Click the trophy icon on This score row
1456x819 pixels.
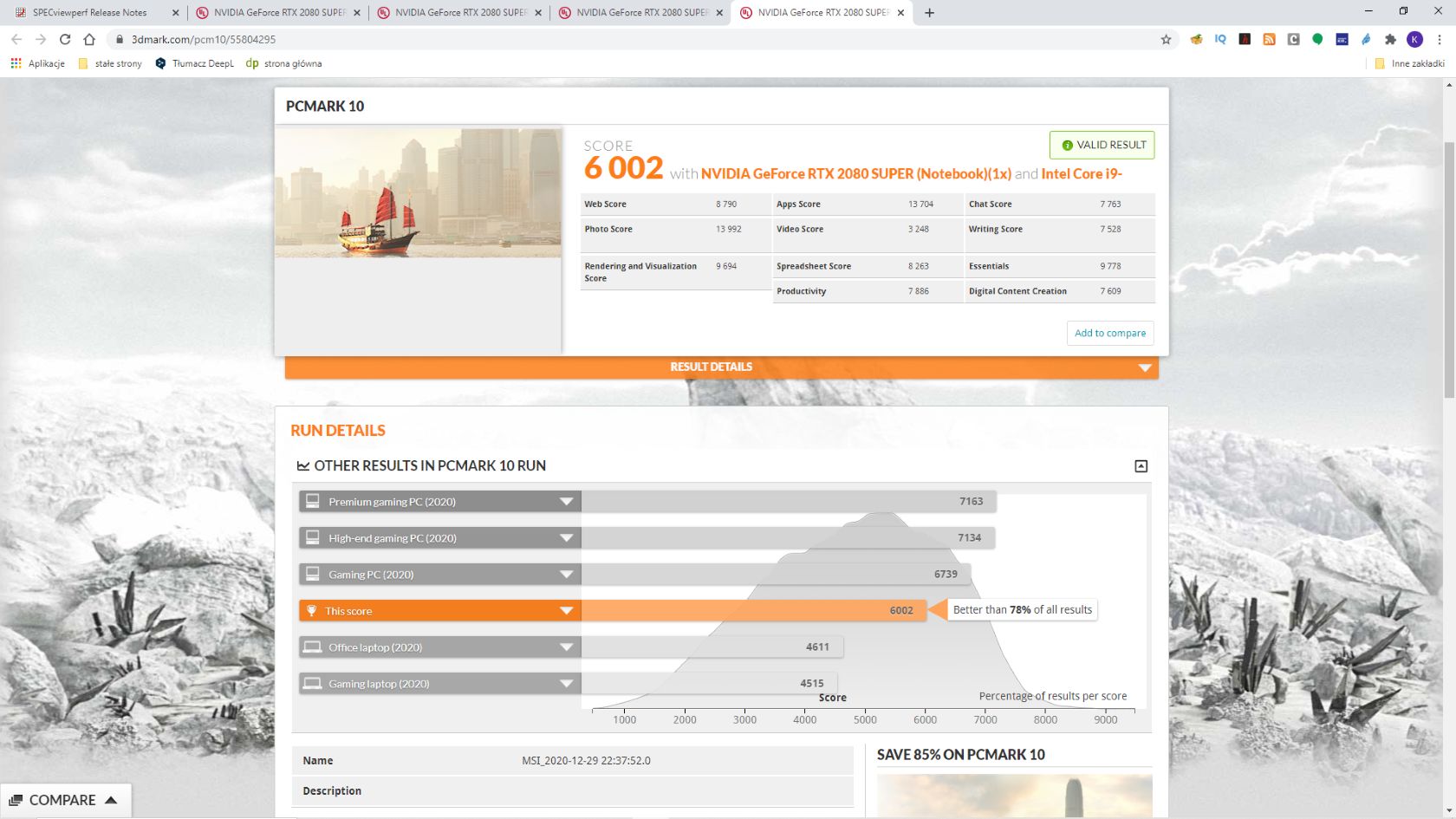(313, 610)
